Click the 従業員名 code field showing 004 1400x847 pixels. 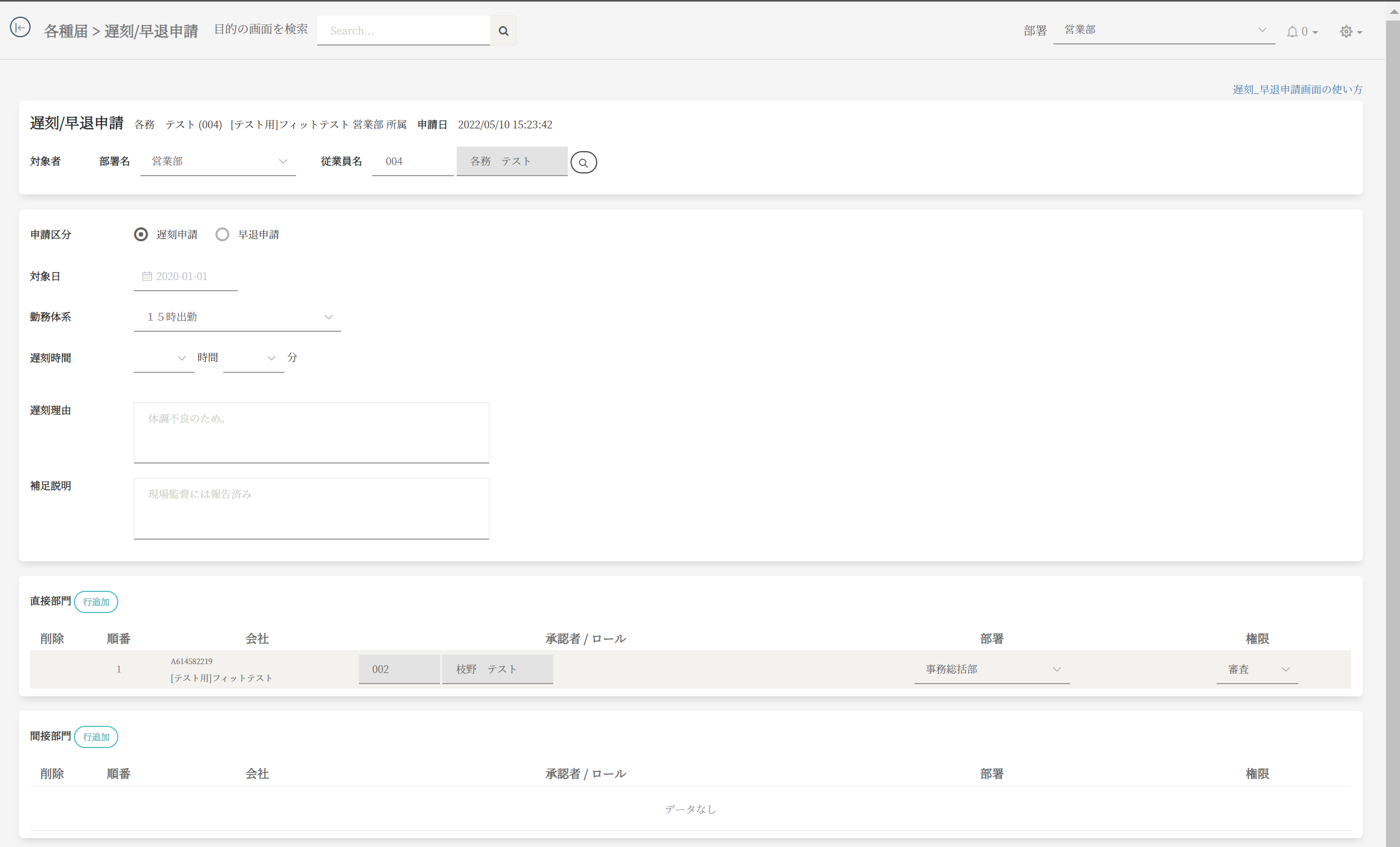tap(412, 161)
